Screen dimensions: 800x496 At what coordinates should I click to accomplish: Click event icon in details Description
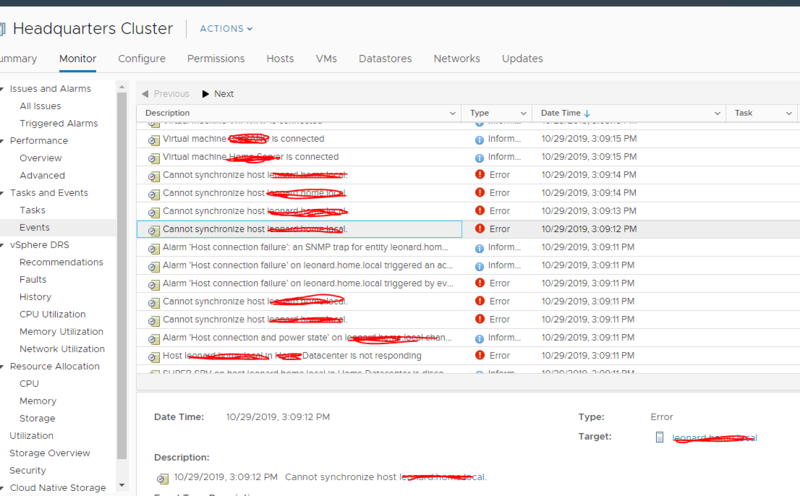click(163, 479)
